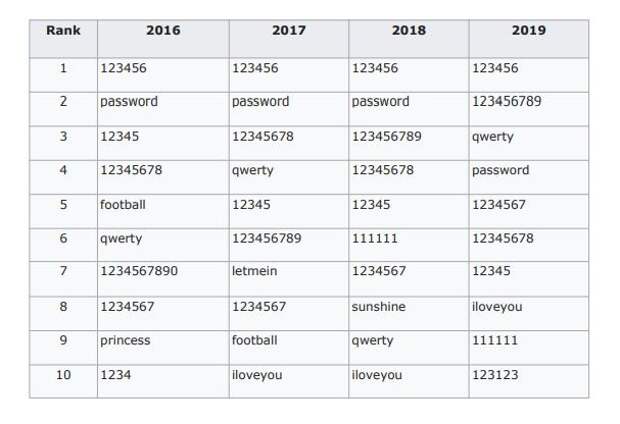Select "sunshine" in the 2018 column
The width and height of the screenshot is (620, 424).
(378, 307)
